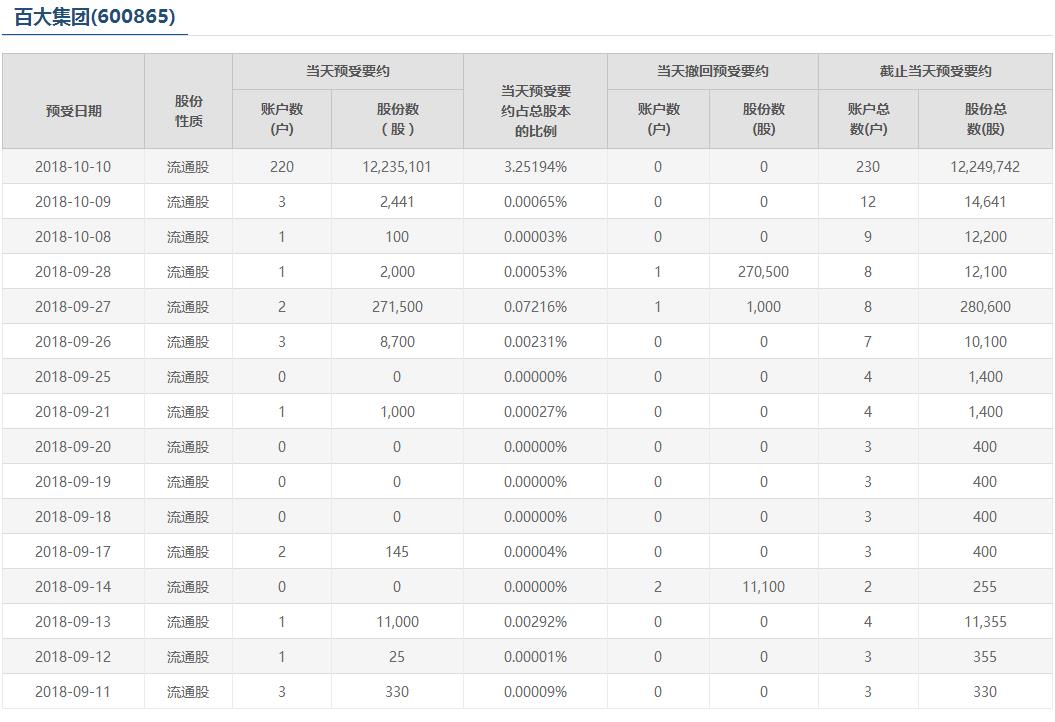Click the 股份性质 column header

[x=188, y=111]
